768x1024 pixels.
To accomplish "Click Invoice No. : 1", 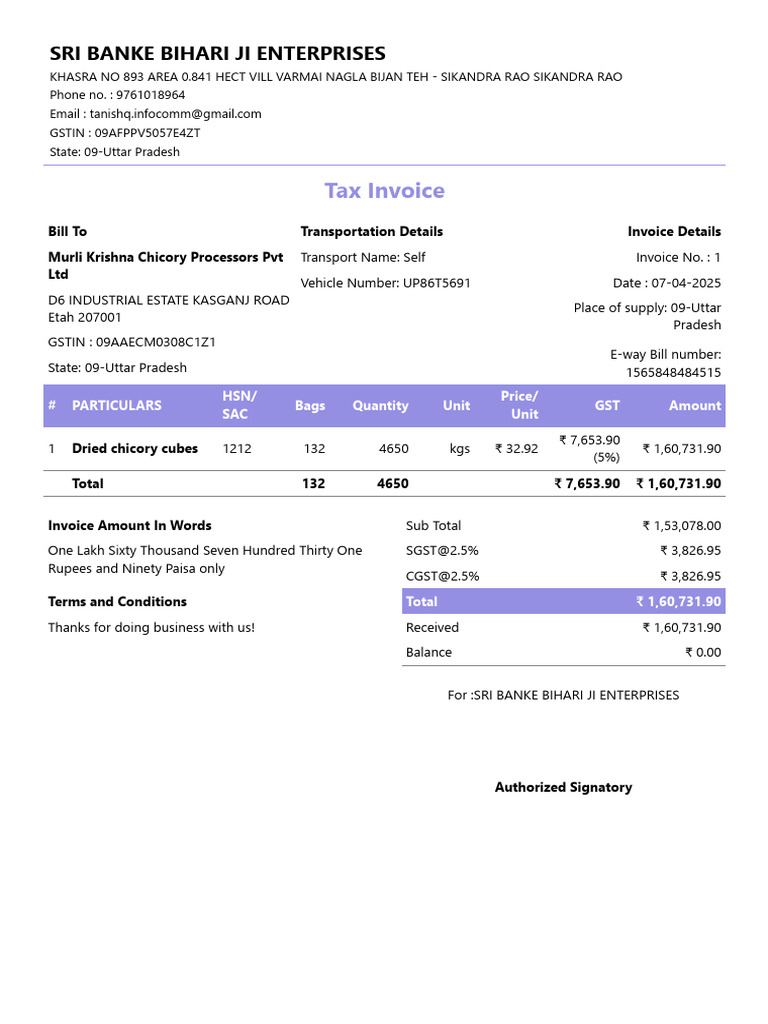I will click(679, 257).
